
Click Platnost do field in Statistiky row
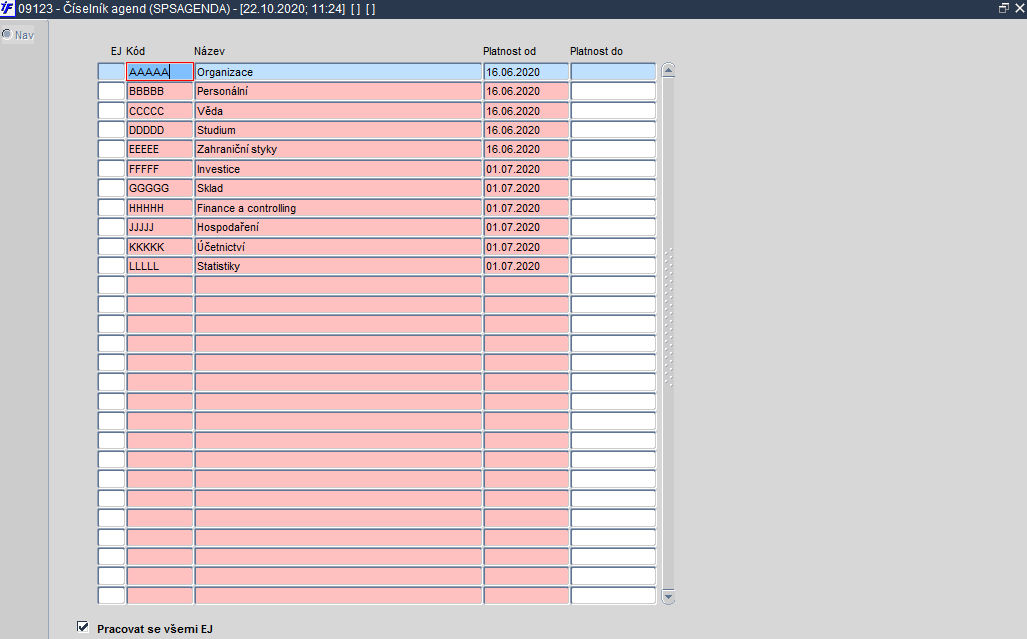click(613, 266)
